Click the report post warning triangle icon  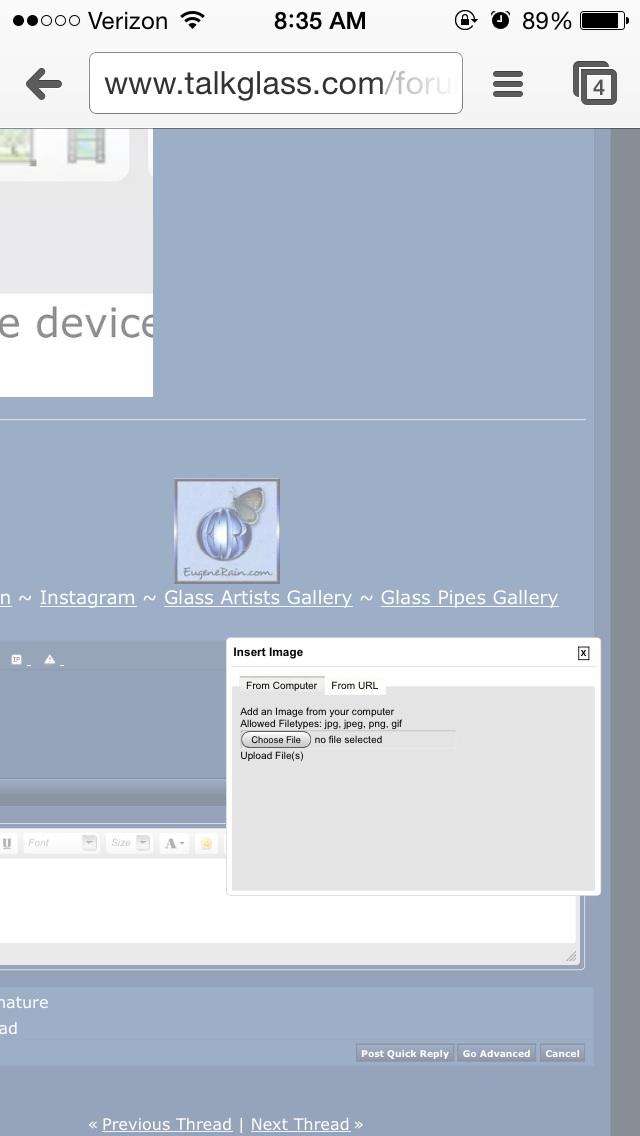(49, 659)
